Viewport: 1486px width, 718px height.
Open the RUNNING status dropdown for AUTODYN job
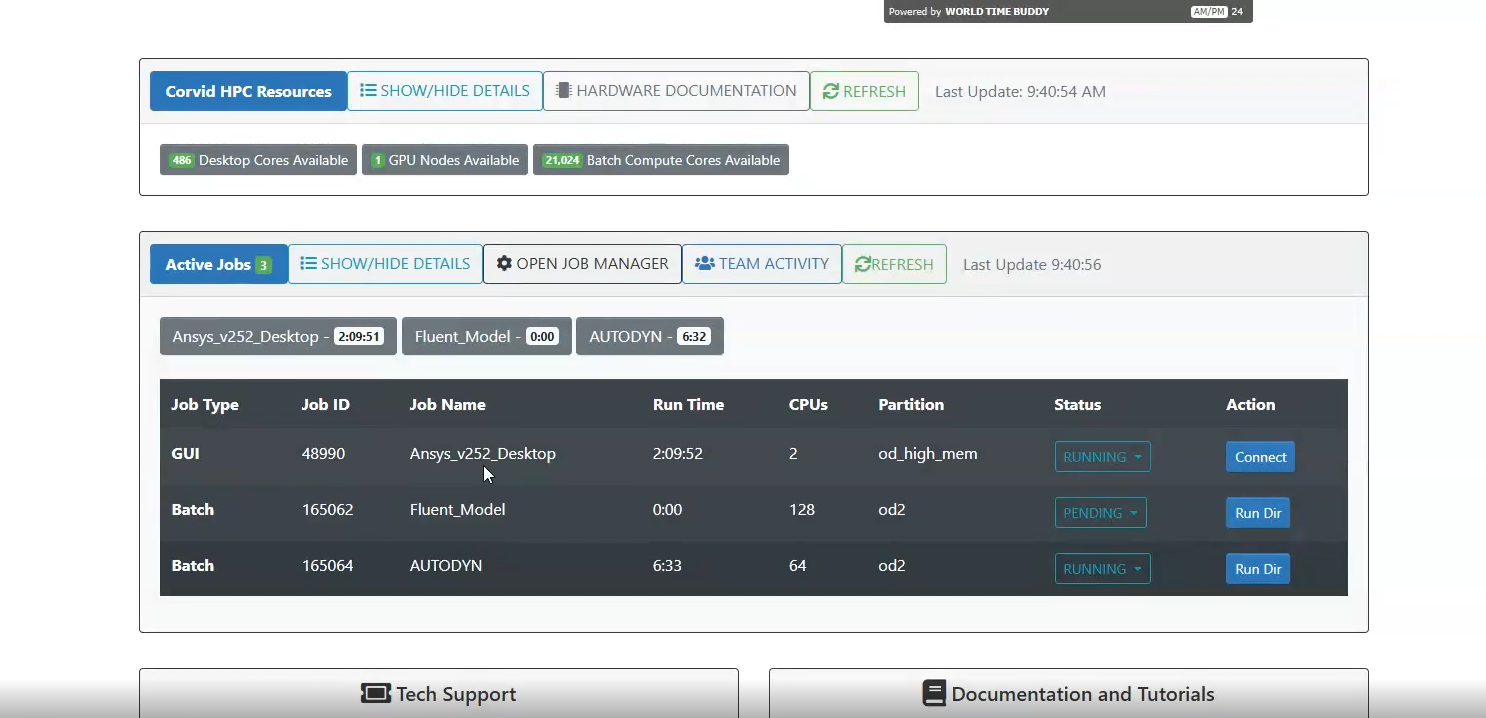click(1102, 569)
